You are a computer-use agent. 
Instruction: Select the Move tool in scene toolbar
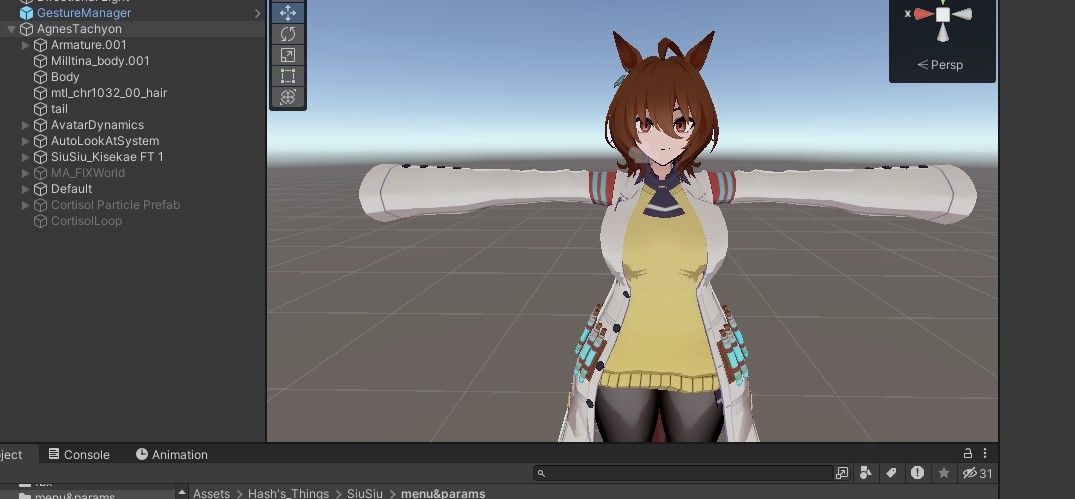(x=288, y=12)
